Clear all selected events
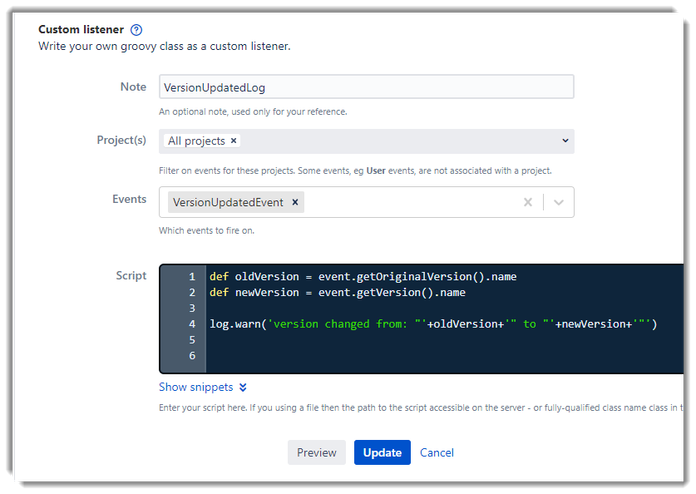Screen dimensions: 696x494 527,202
